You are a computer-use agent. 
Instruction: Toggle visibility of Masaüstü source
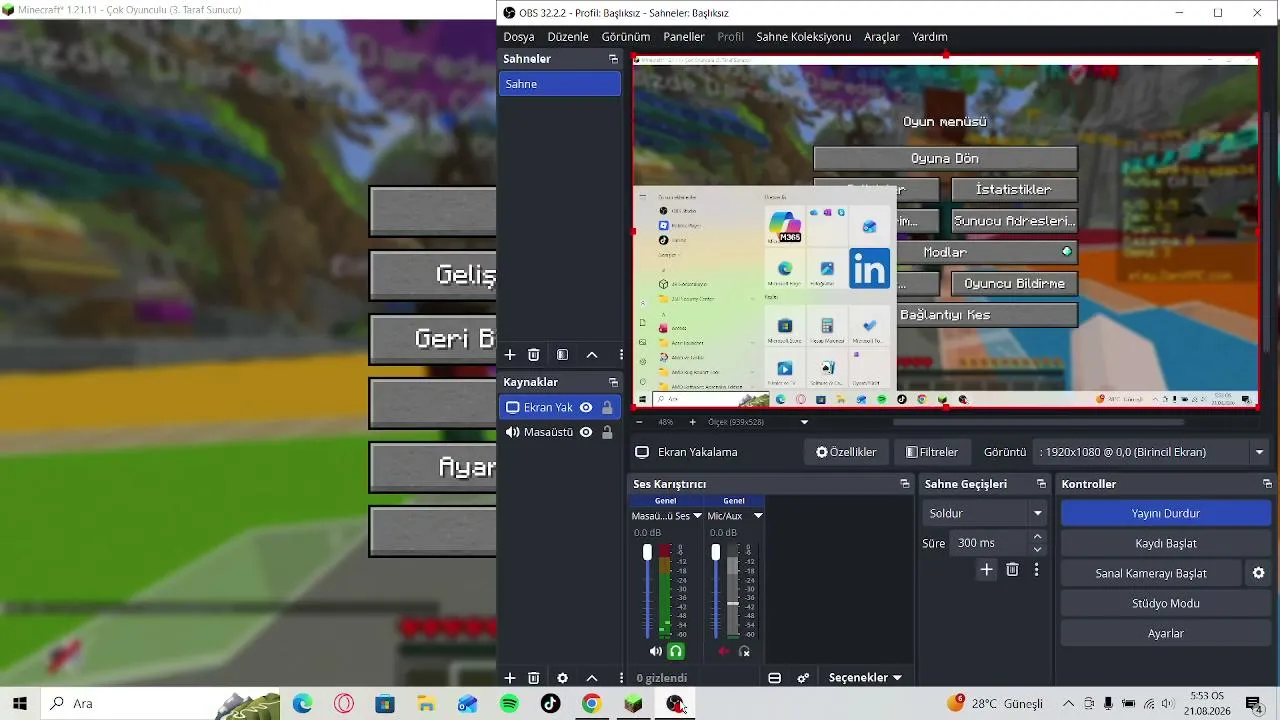coord(586,432)
